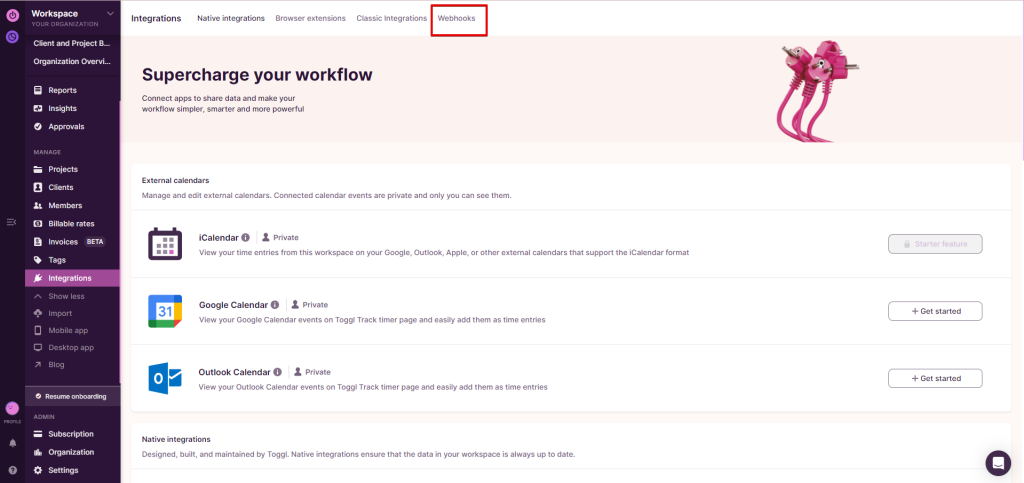
Task: Click the iCalendar info icon
Action: pos(246,238)
